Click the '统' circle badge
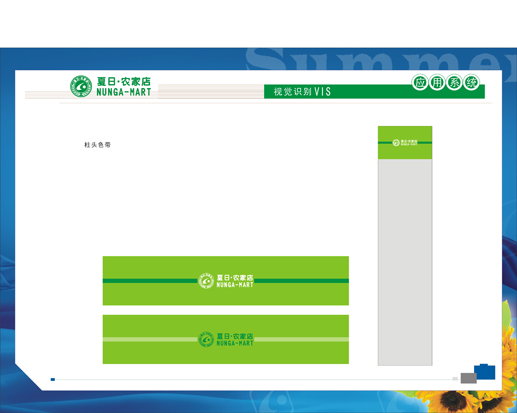The height and width of the screenshot is (413, 517). 471,82
